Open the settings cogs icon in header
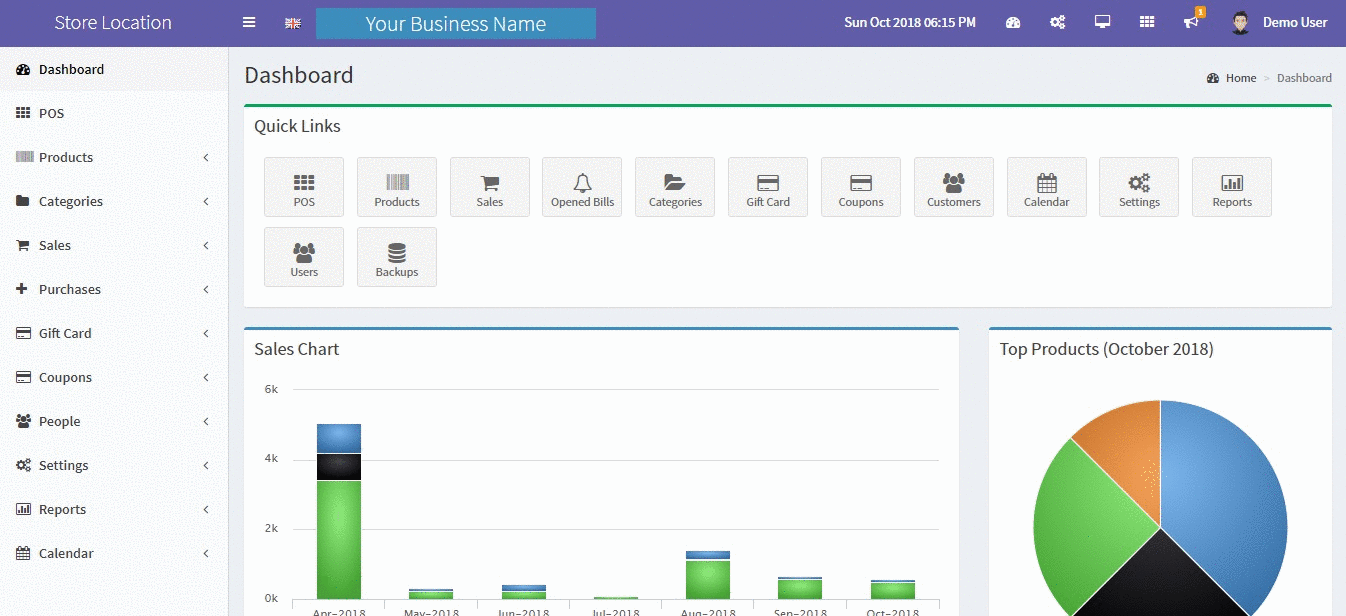 click(x=1057, y=22)
